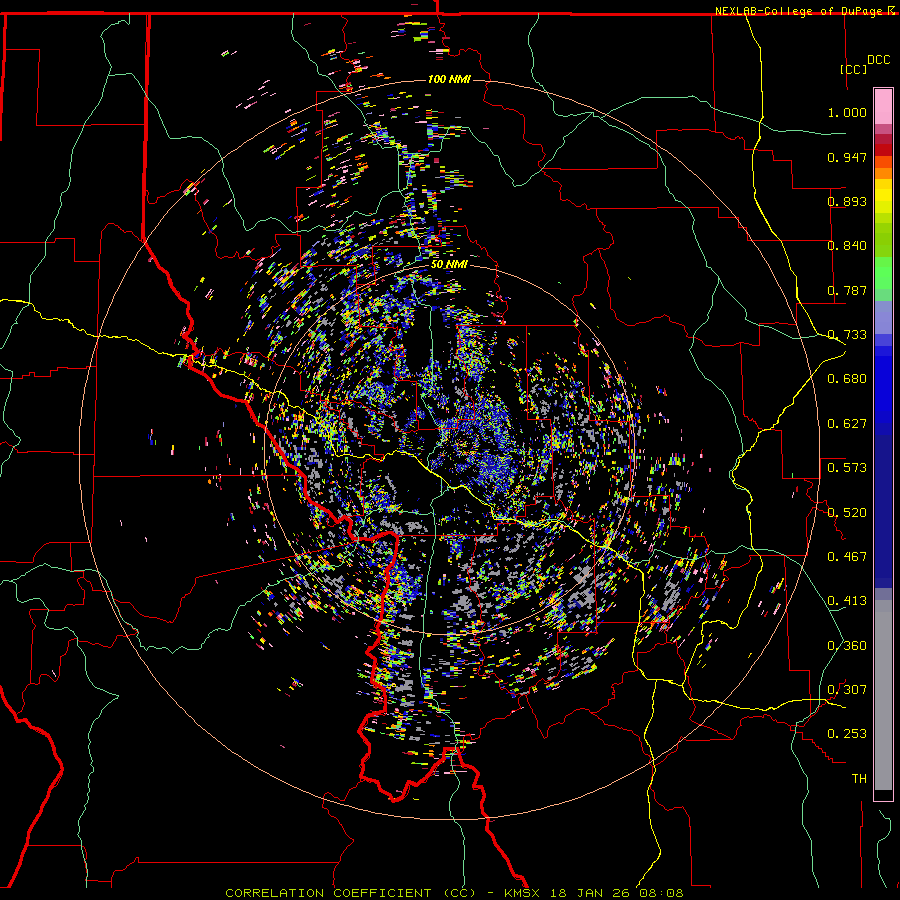Select the 0.573 legend value
Screen dimensions: 900x900
[847, 468]
